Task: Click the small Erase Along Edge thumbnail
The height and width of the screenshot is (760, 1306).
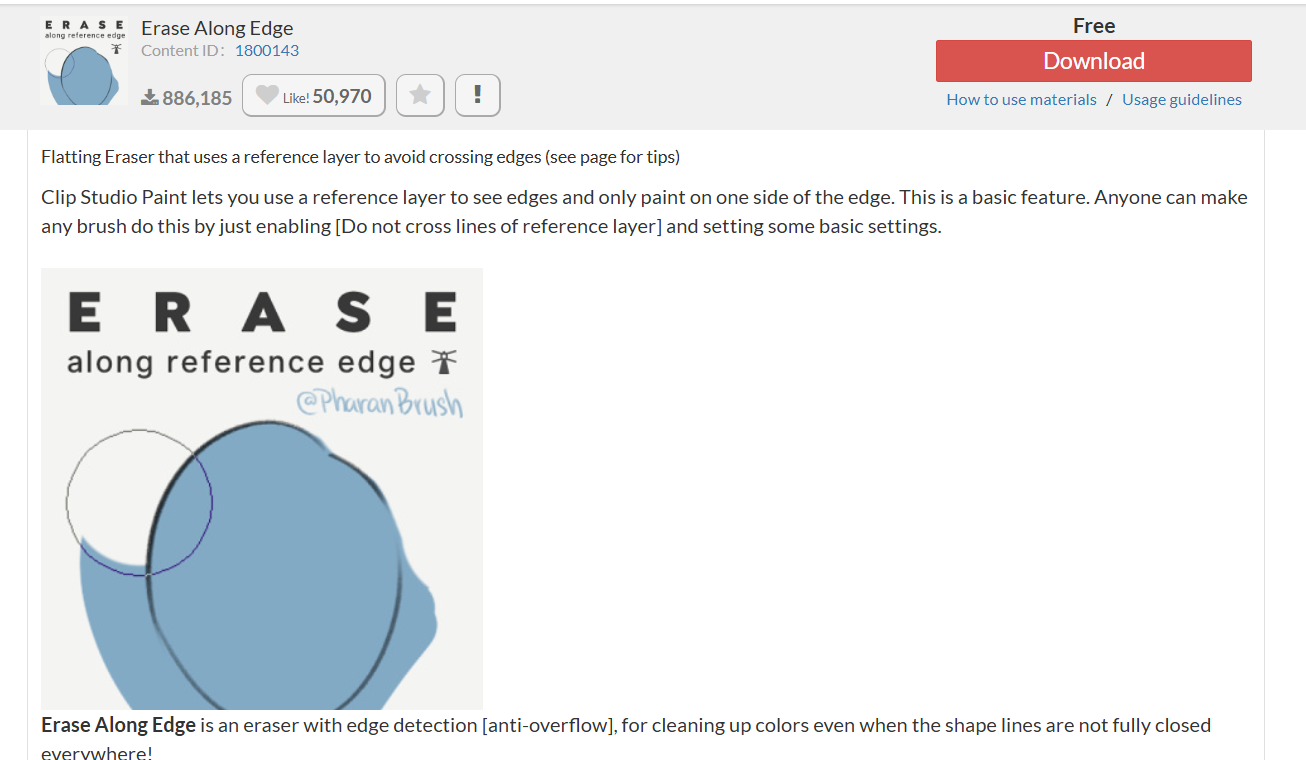Action: click(x=84, y=62)
